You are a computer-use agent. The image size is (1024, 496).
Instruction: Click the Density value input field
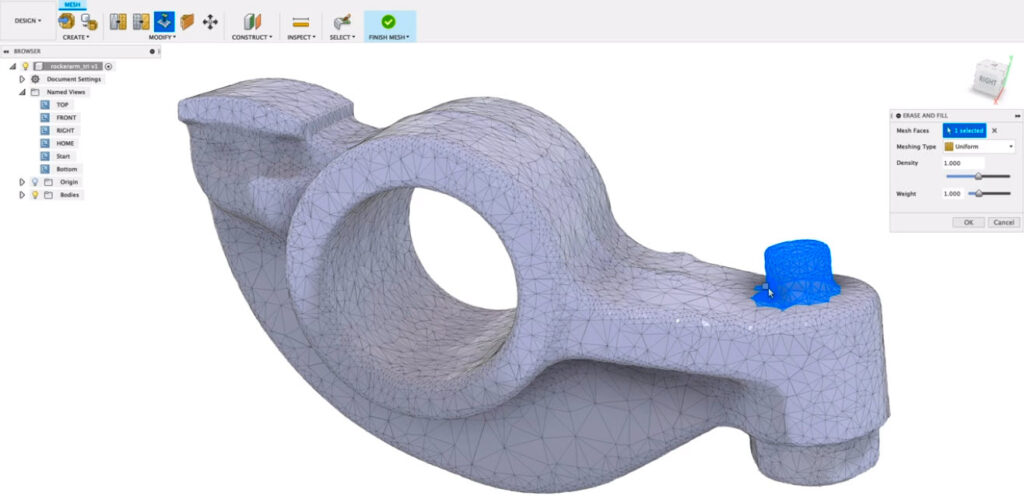click(x=963, y=163)
